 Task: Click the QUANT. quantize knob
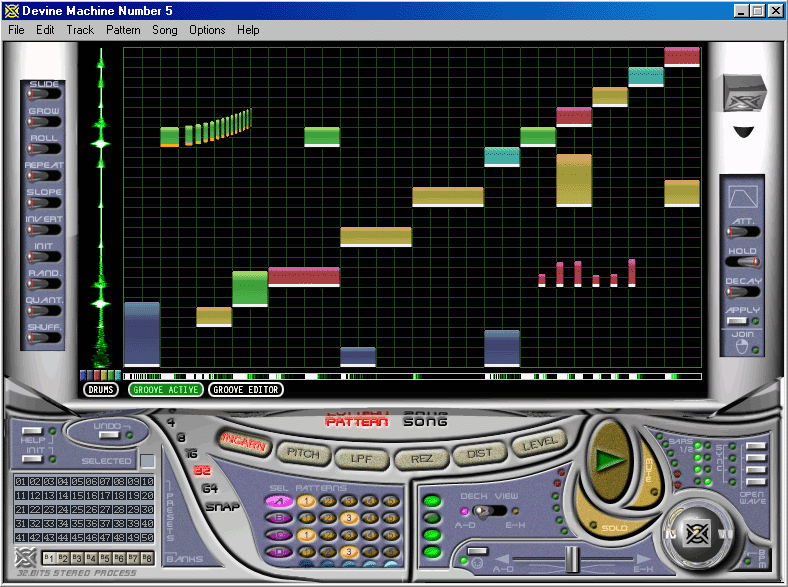pyautogui.click(x=44, y=311)
